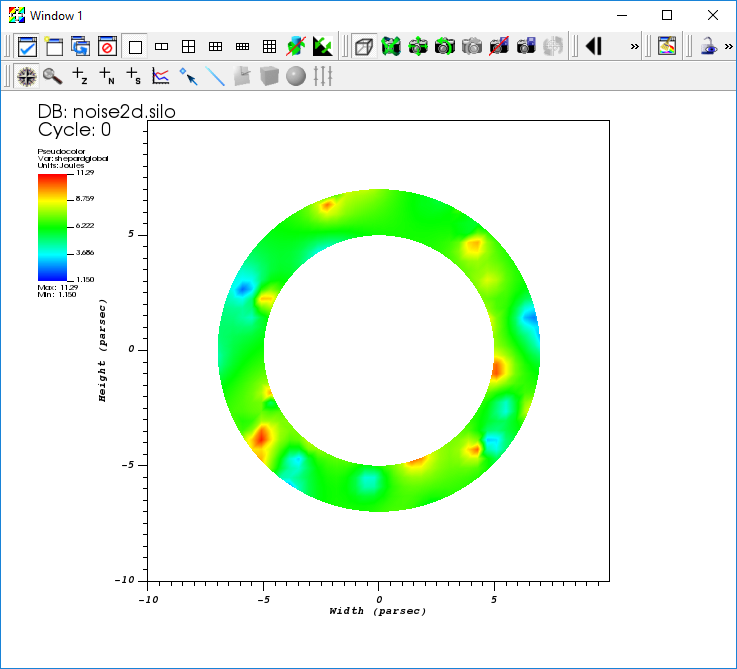
Task: Select the node pick tool +N
Action: 107,76
